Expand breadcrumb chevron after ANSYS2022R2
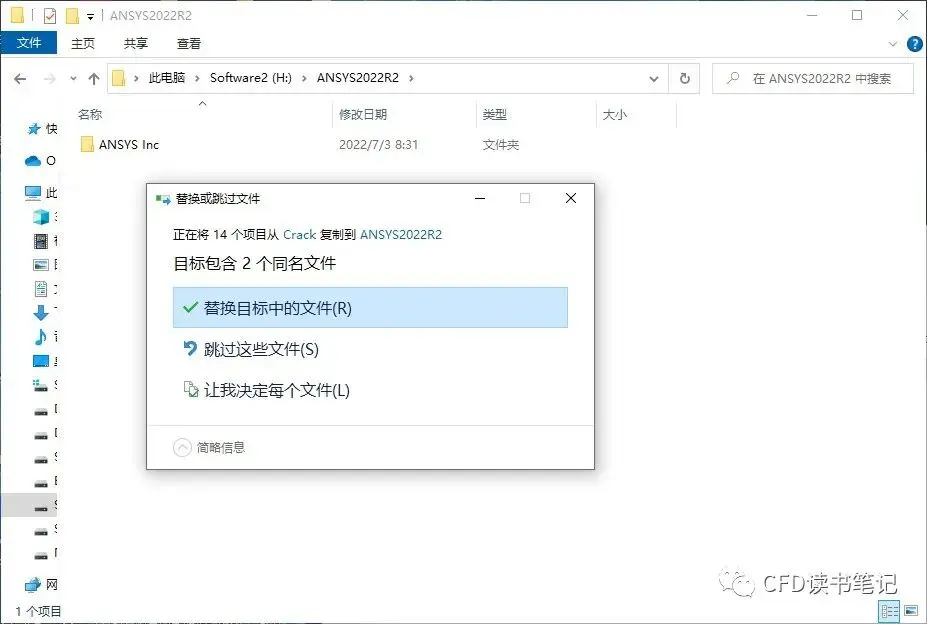The height and width of the screenshot is (624, 927). tap(411, 78)
